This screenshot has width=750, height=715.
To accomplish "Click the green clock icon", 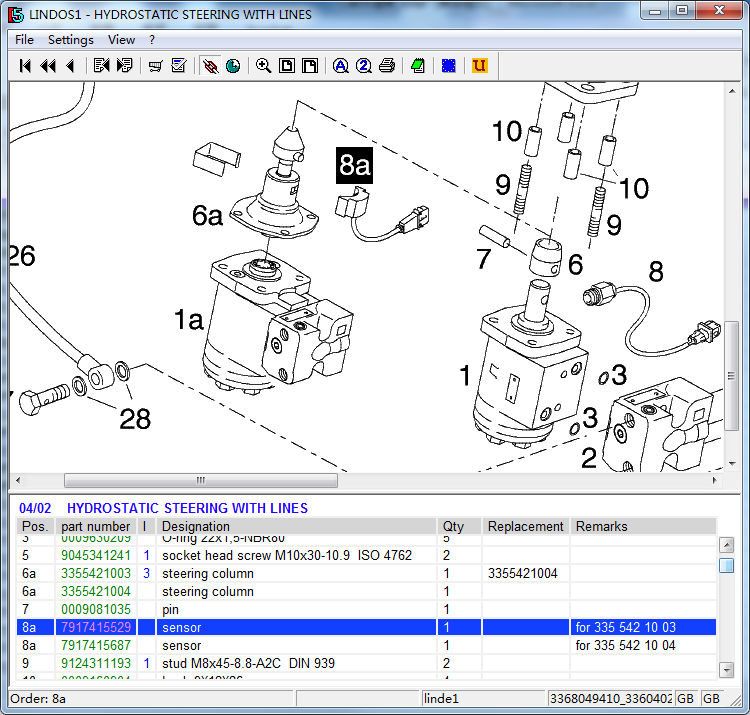I will coord(233,66).
